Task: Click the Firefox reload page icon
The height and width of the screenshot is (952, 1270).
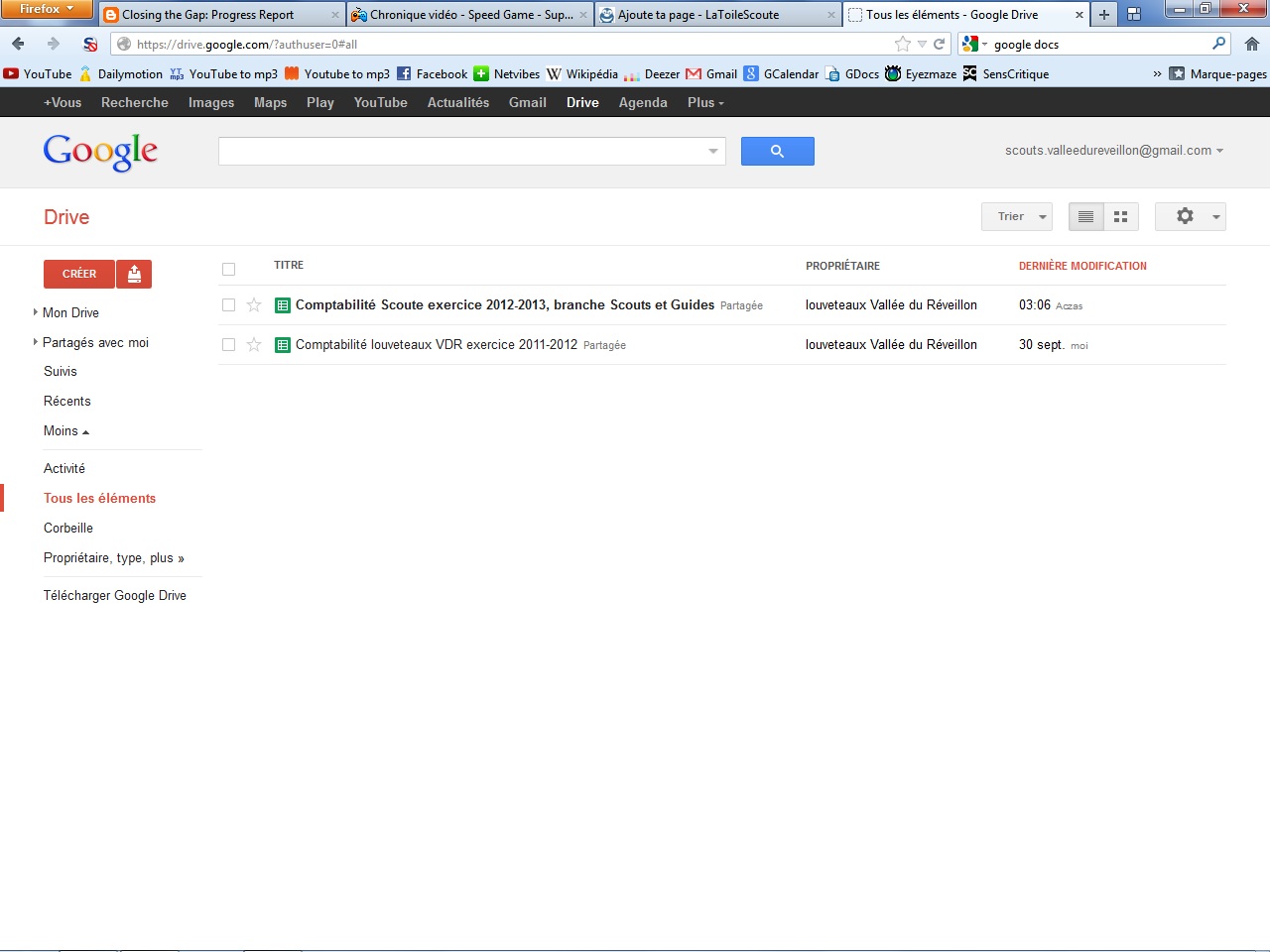Action: [x=939, y=44]
